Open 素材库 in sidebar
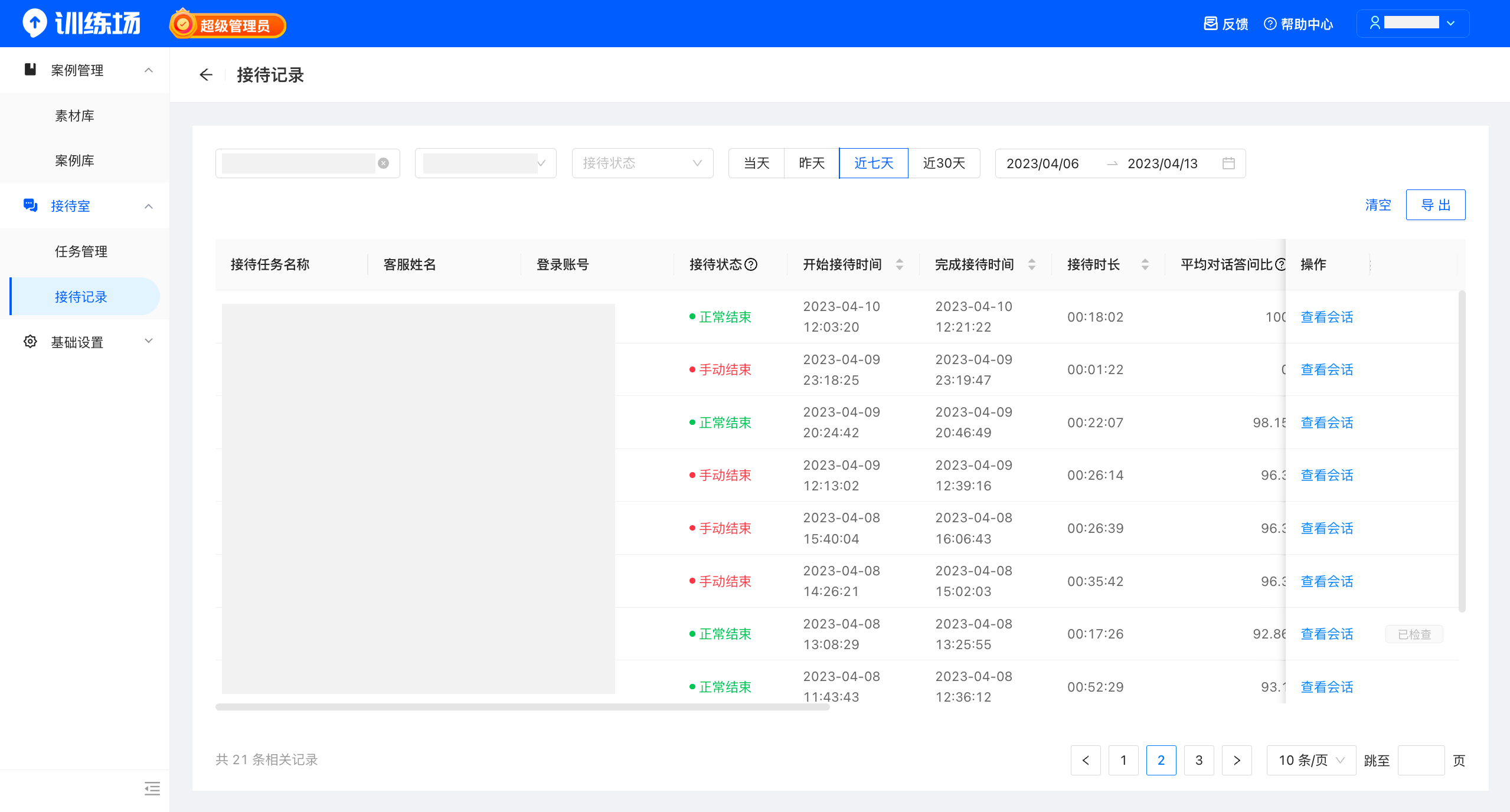Screen dimensions: 1510x812 tap(74, 116)
